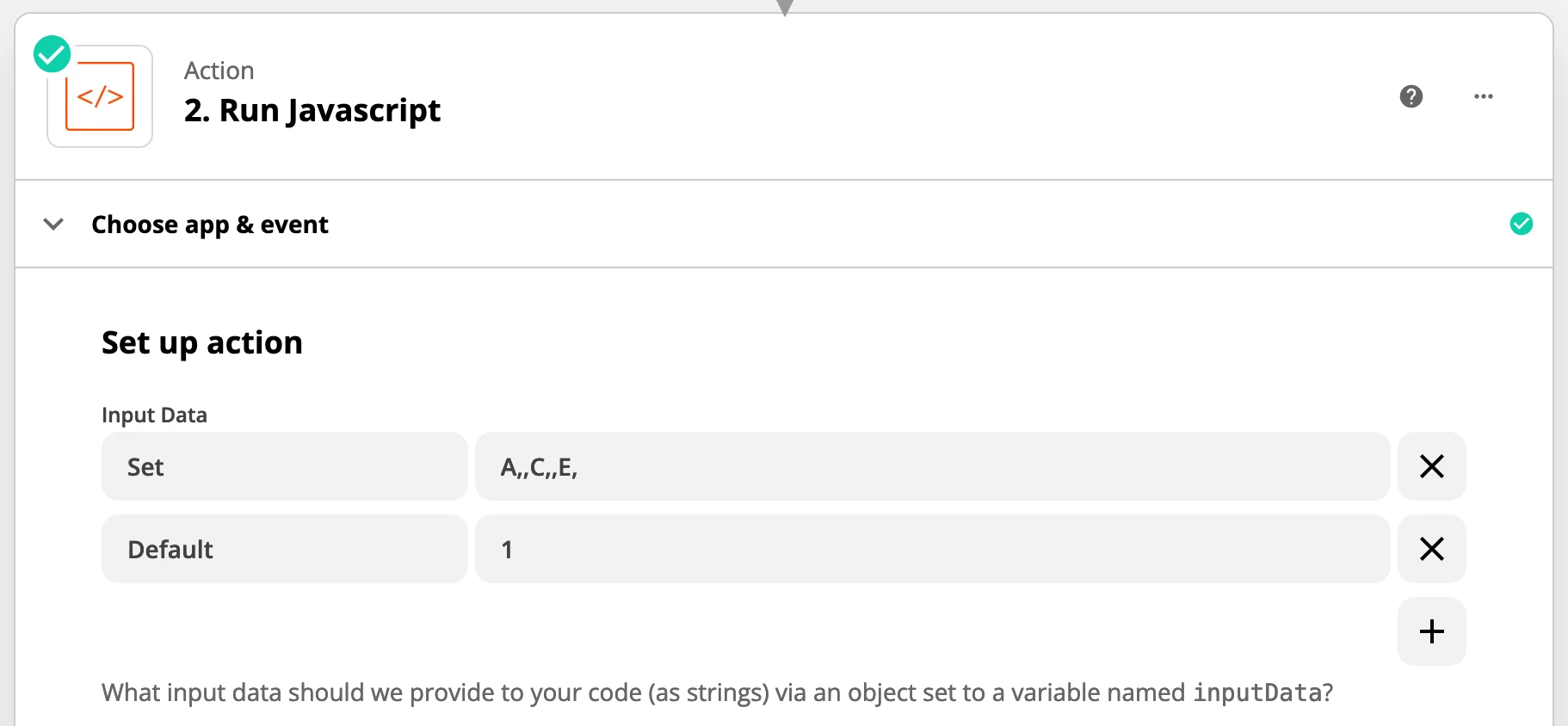1568x726 pixels.
Task: Click the Run Javascript code app icon
Action: (99, 96)
